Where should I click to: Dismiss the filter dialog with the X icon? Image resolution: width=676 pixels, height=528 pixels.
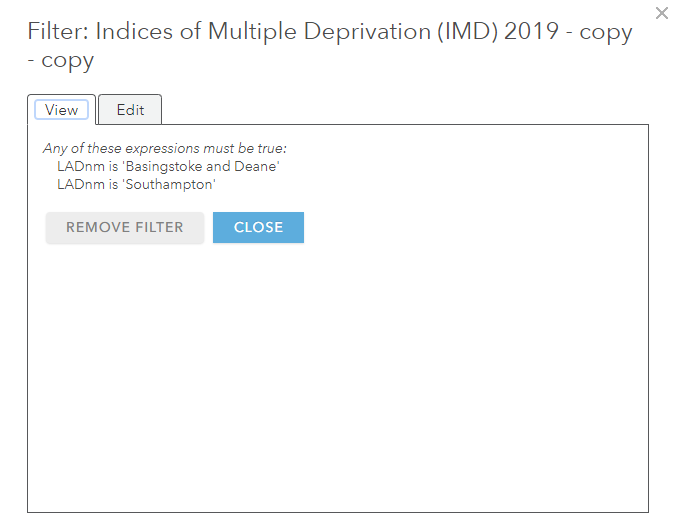coord(661,13)
